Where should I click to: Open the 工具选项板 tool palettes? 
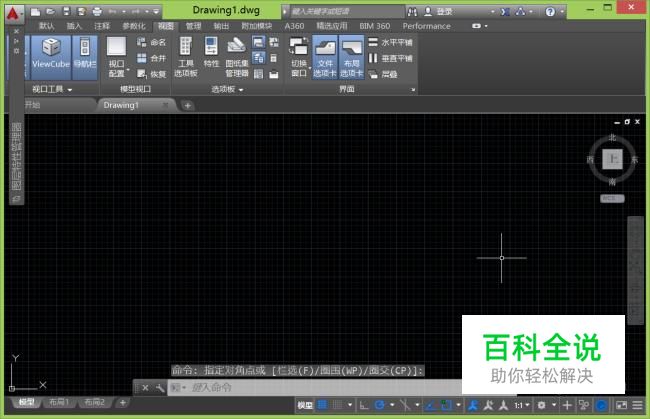point(186,58)
